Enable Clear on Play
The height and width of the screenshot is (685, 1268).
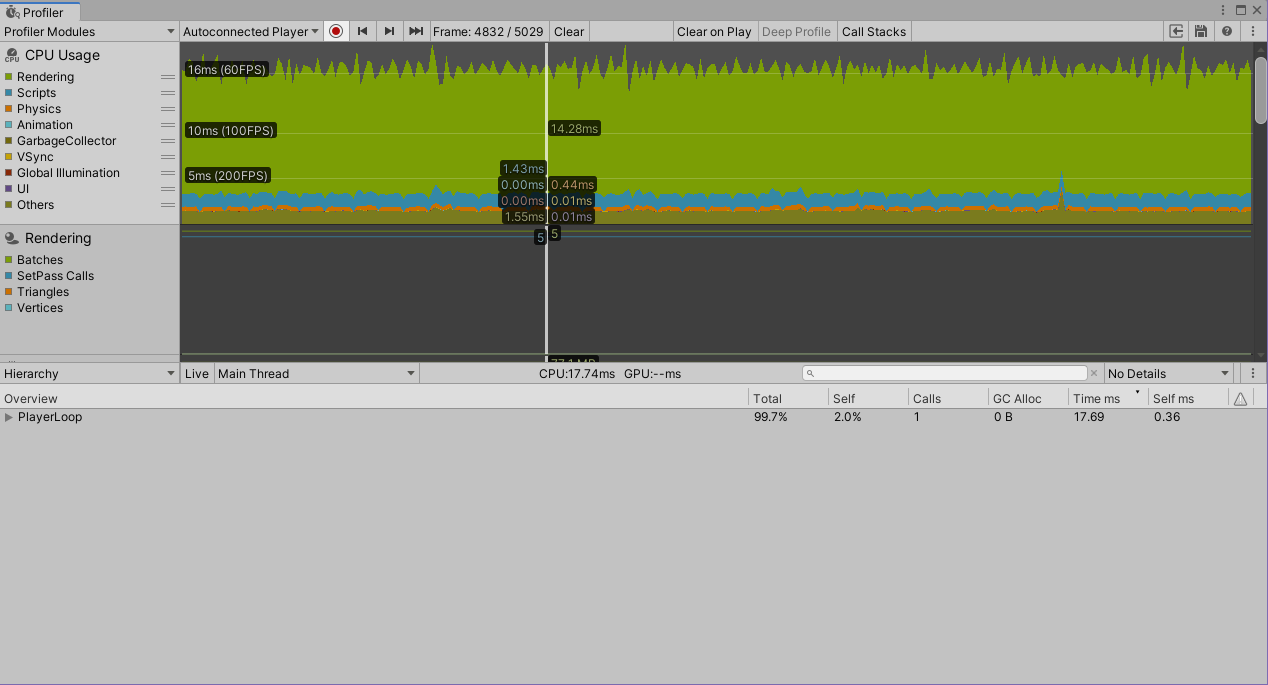click(x=714, y=31)
